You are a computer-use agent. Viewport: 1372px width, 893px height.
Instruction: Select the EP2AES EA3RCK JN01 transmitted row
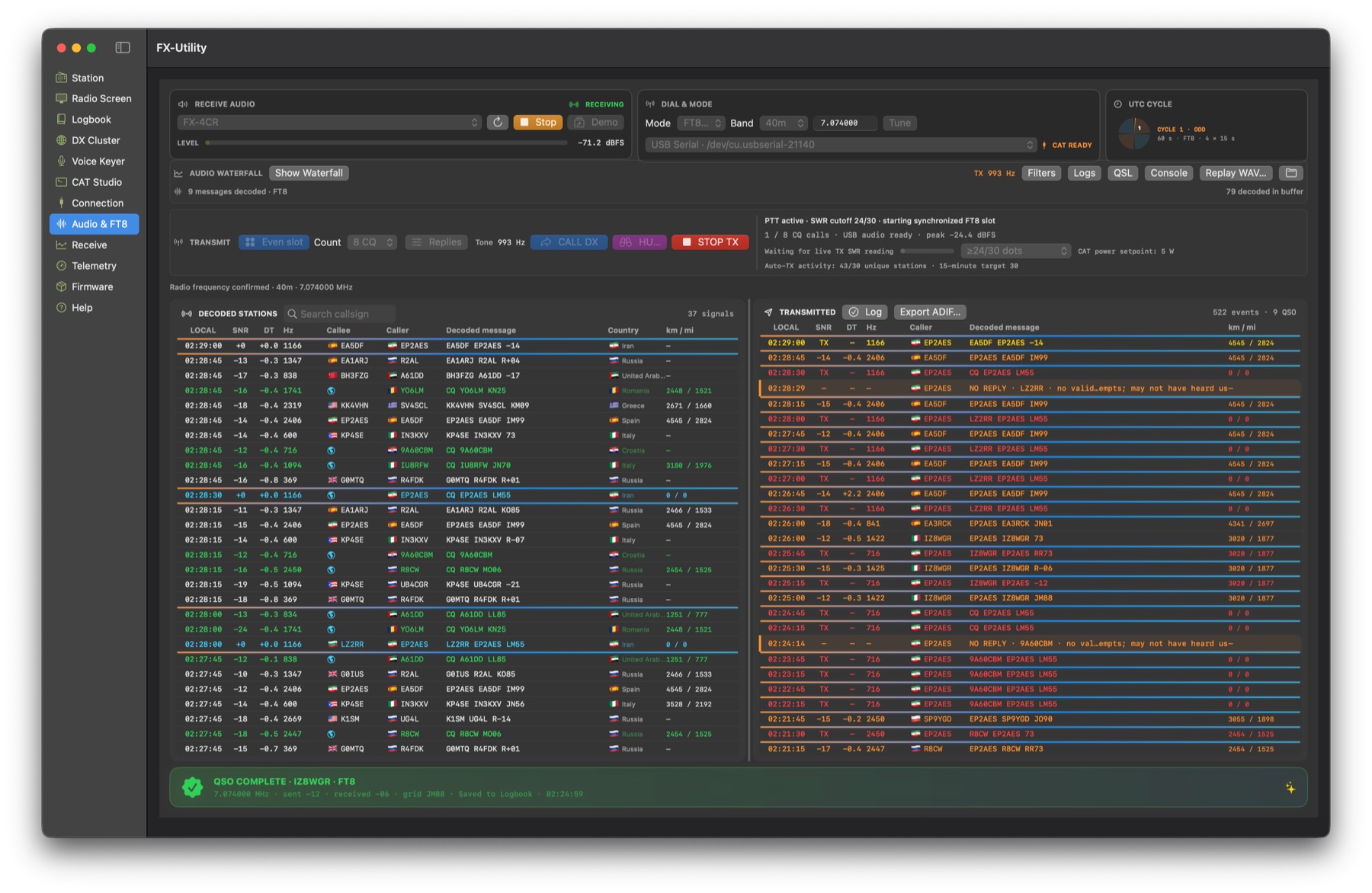[x=1030, y=523]
